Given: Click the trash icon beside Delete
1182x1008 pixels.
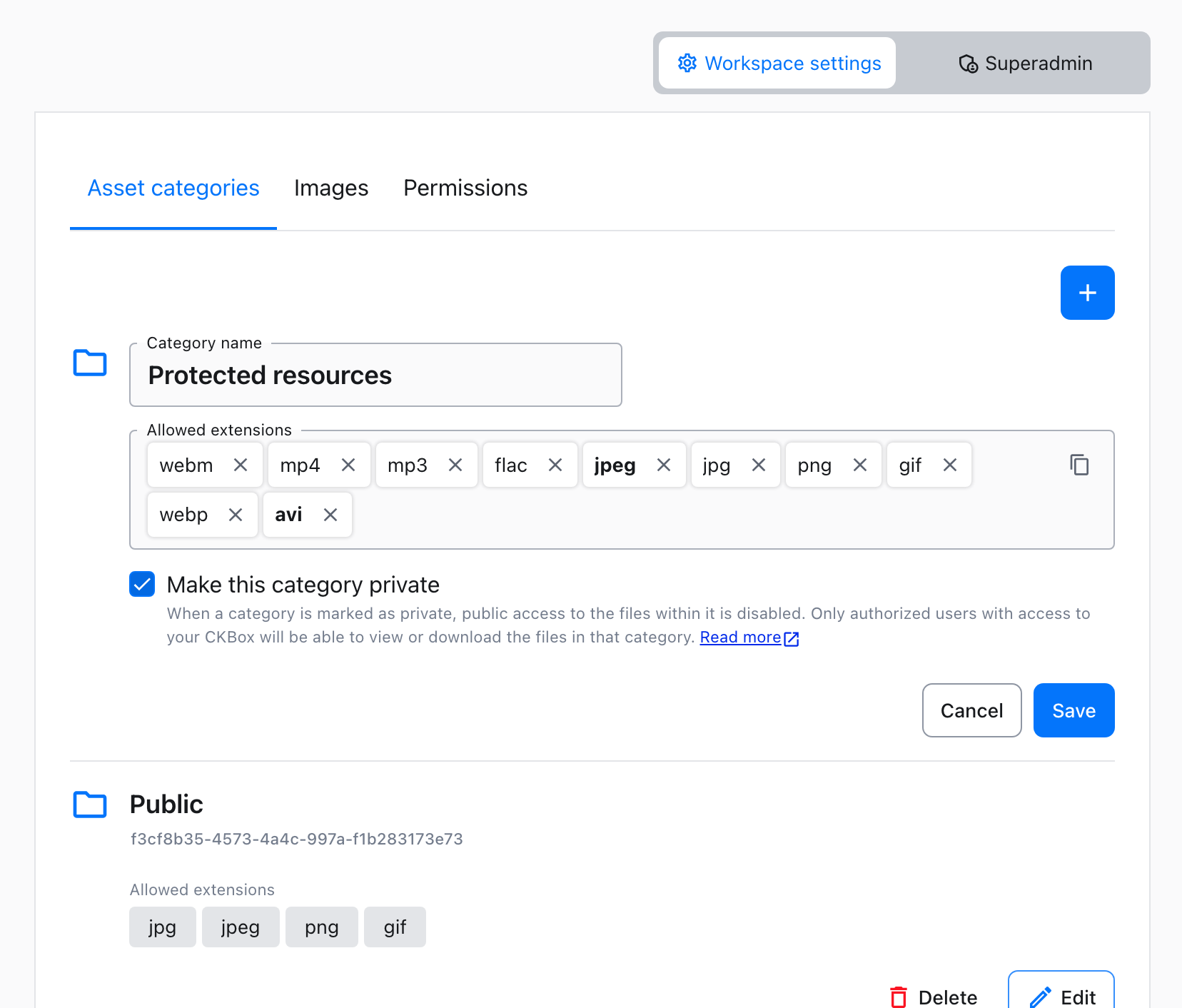Looking at the screenshot, I should pos(898,997).
